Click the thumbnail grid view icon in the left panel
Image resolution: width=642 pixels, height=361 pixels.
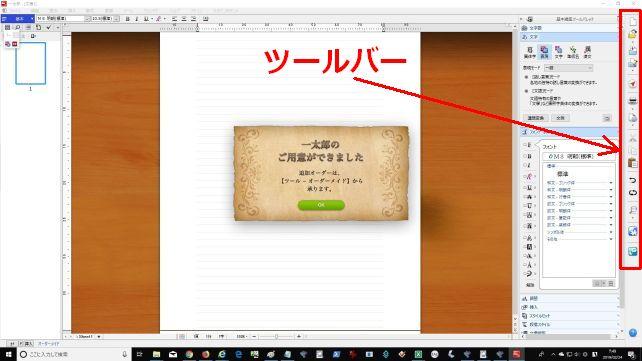click(x=7, y=27)
